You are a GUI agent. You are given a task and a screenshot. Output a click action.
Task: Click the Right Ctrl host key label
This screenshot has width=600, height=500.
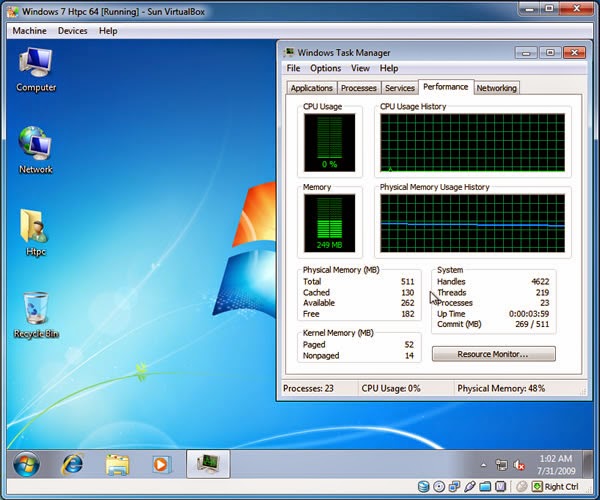561,487
